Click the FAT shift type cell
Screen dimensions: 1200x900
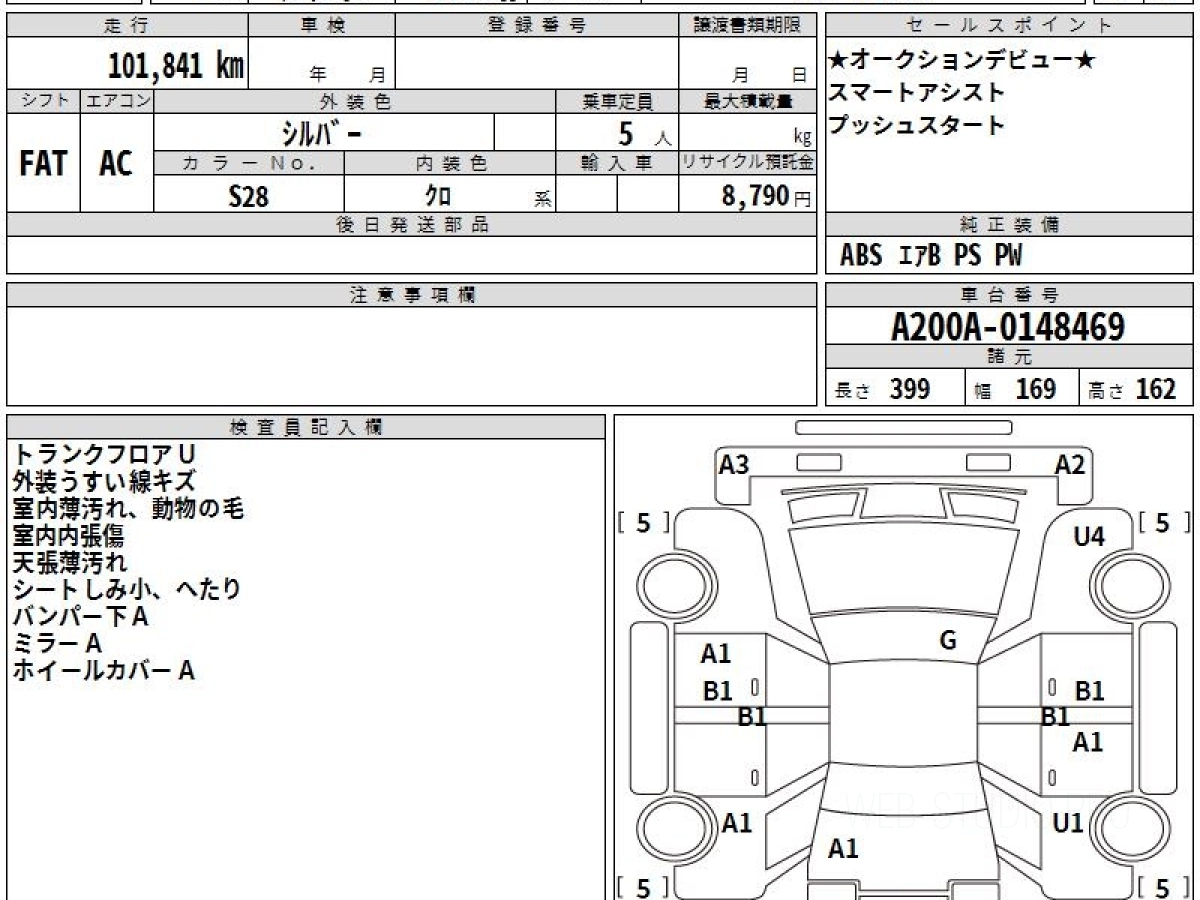(x=43, y=164)
